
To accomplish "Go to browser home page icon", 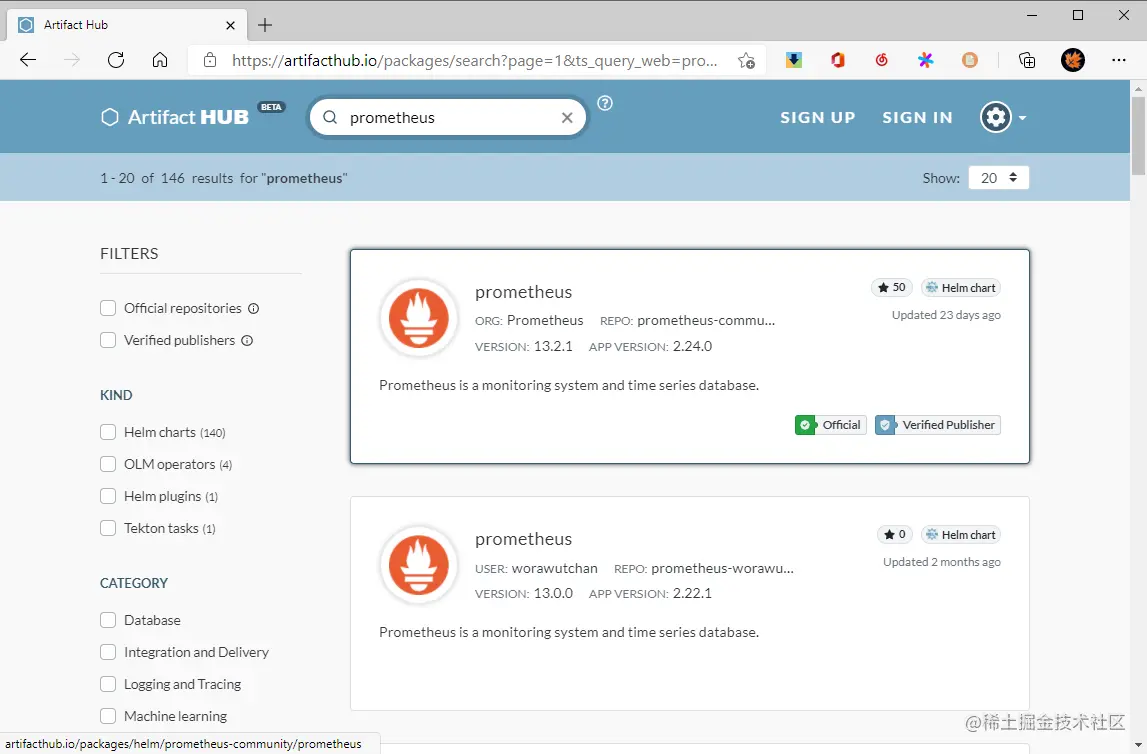I will pyautogui.click(x=159, y=60).
